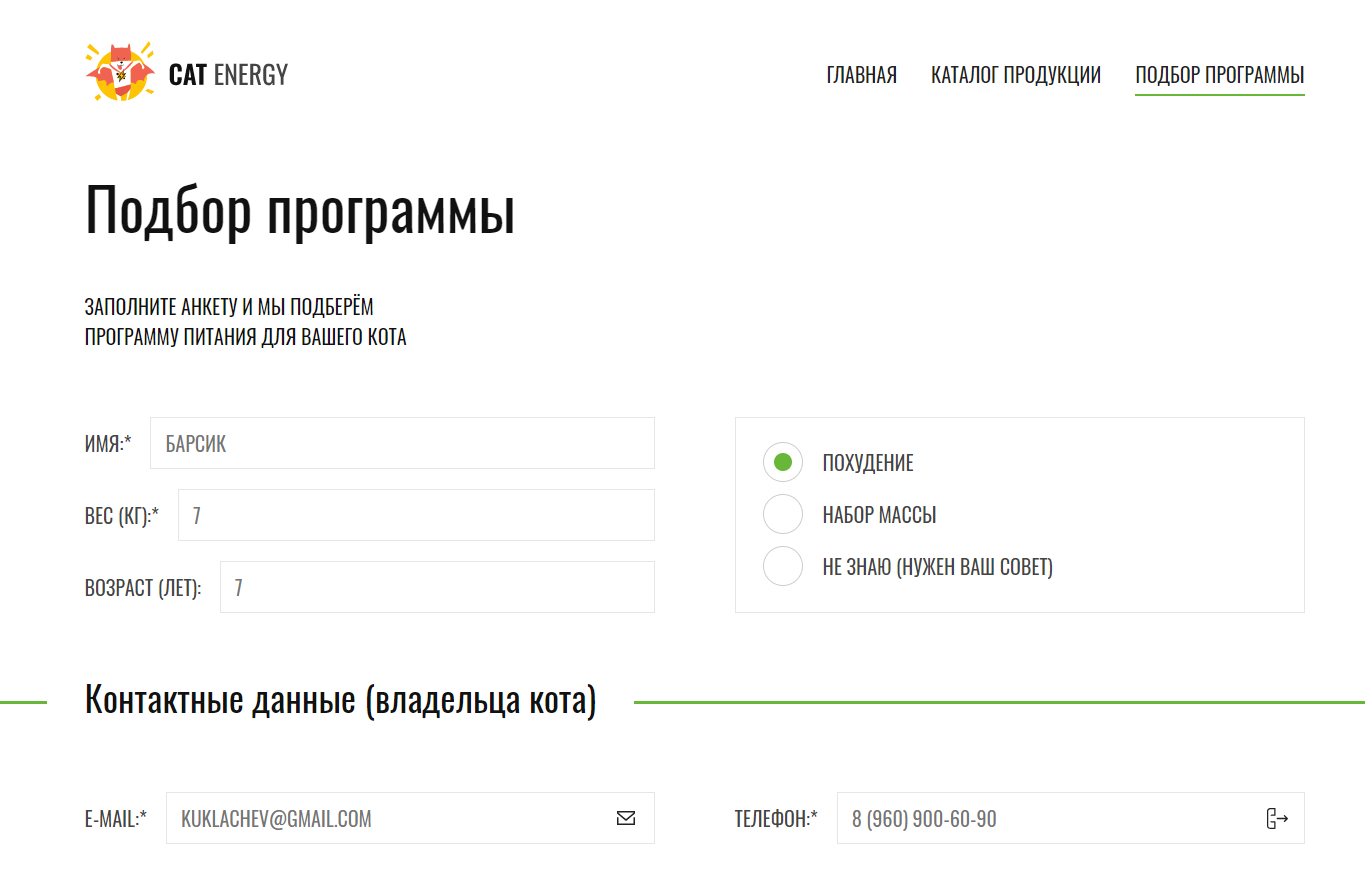
Task: Click into the Возраст (лет) input field
Action: tap(437, 587)
